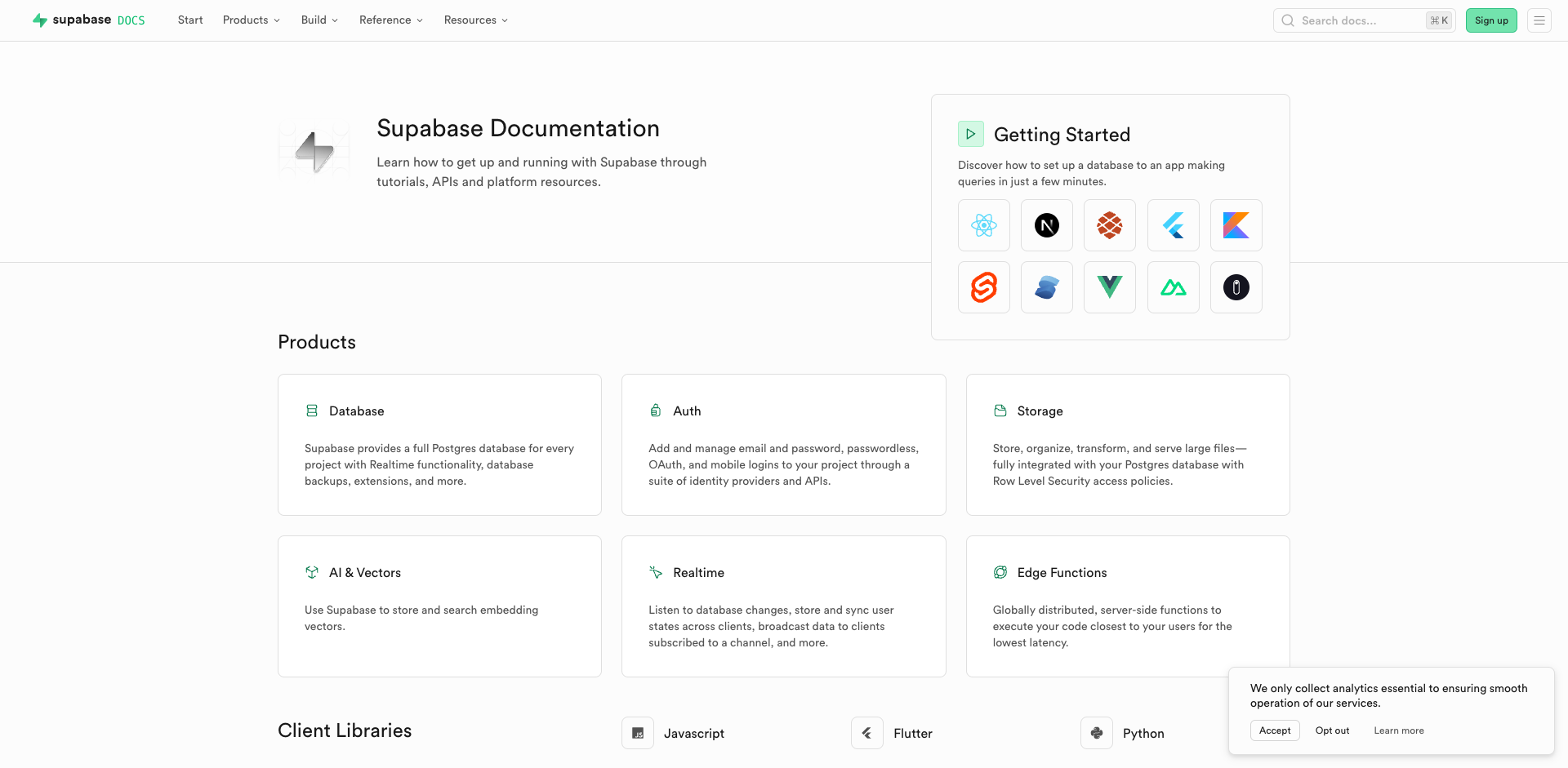Click the Storage folder icon

click(1000, 411)
